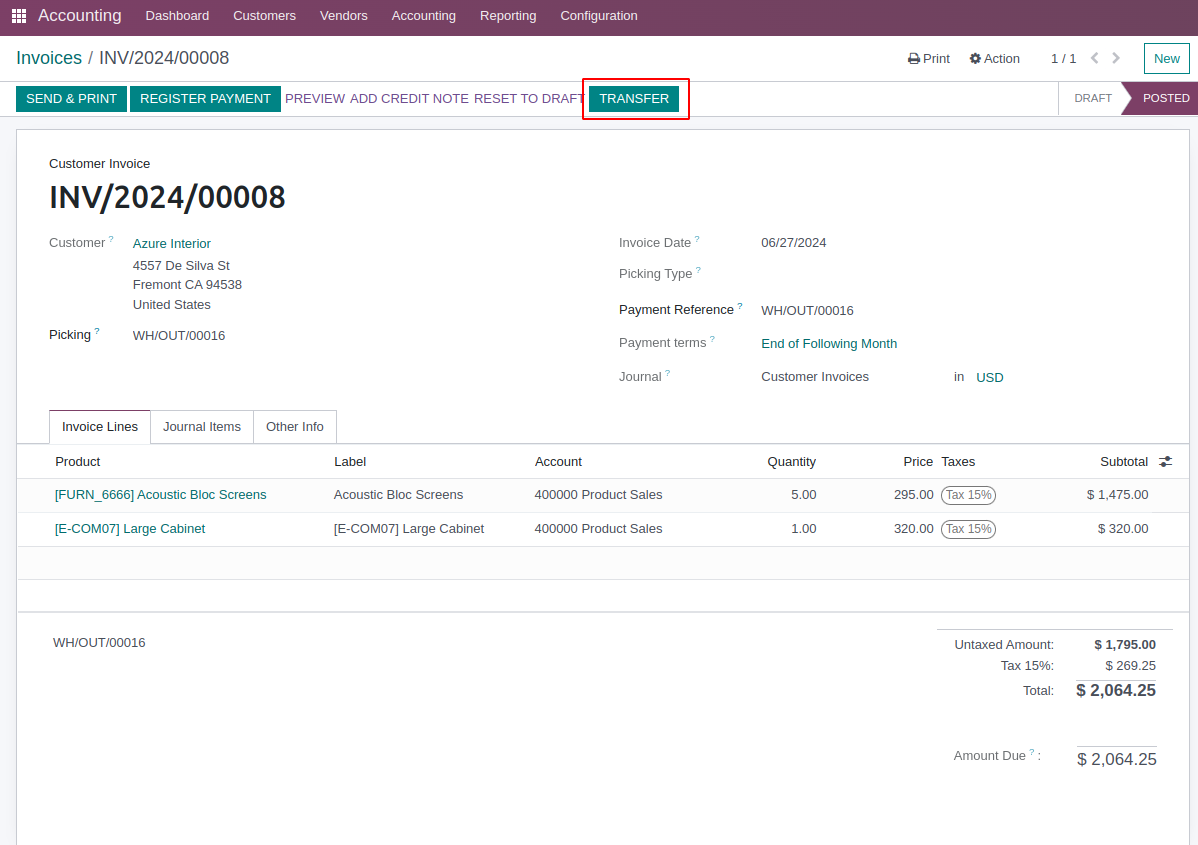Viewport: 1198px width, 845px height.
Task: Click Untaxed Amount $ 1,795.00
Action: (1125, 645)
